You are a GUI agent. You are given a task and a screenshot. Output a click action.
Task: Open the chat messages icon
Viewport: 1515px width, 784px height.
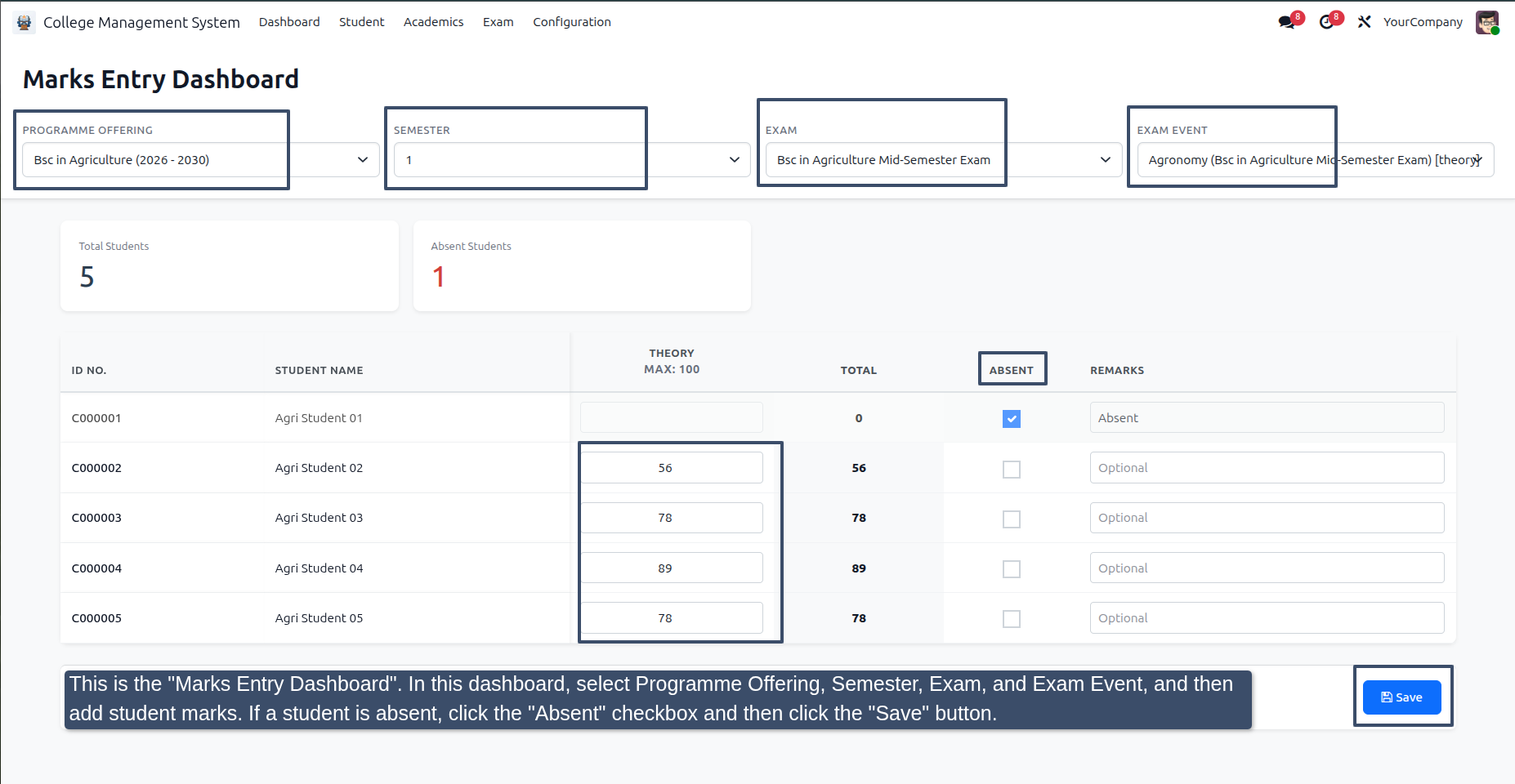[1287, 22]
